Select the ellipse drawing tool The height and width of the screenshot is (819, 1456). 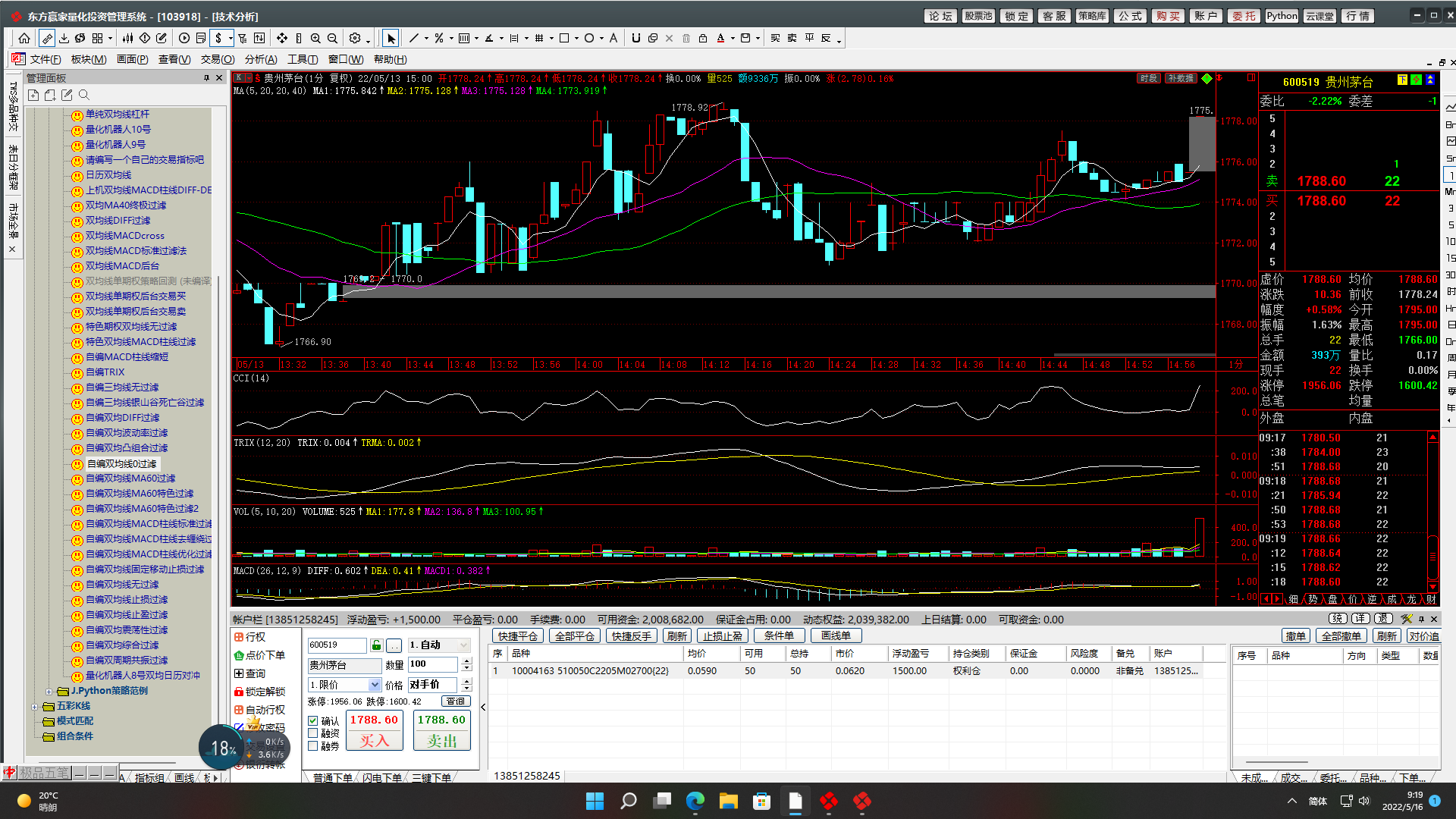pos(589,38)
